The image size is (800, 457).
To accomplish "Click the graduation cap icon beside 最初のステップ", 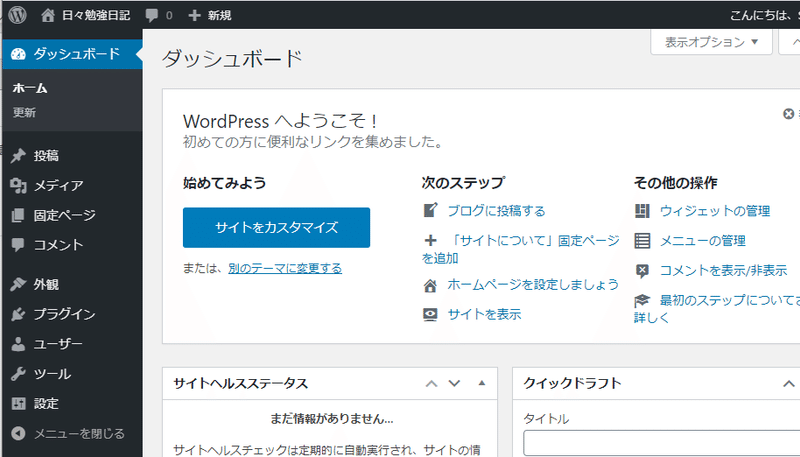I will (642, 300).
